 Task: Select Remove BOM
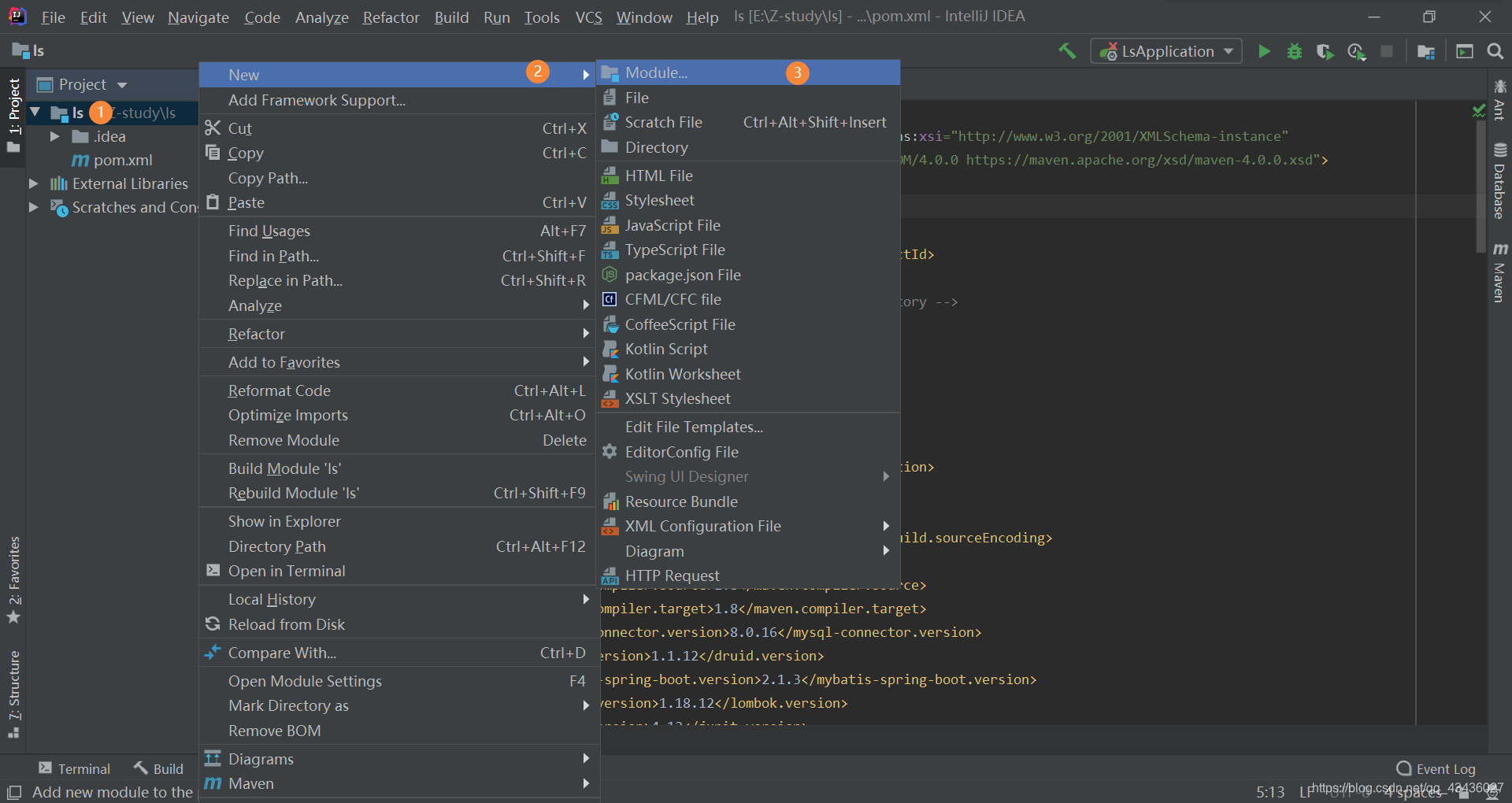(398, 731)
